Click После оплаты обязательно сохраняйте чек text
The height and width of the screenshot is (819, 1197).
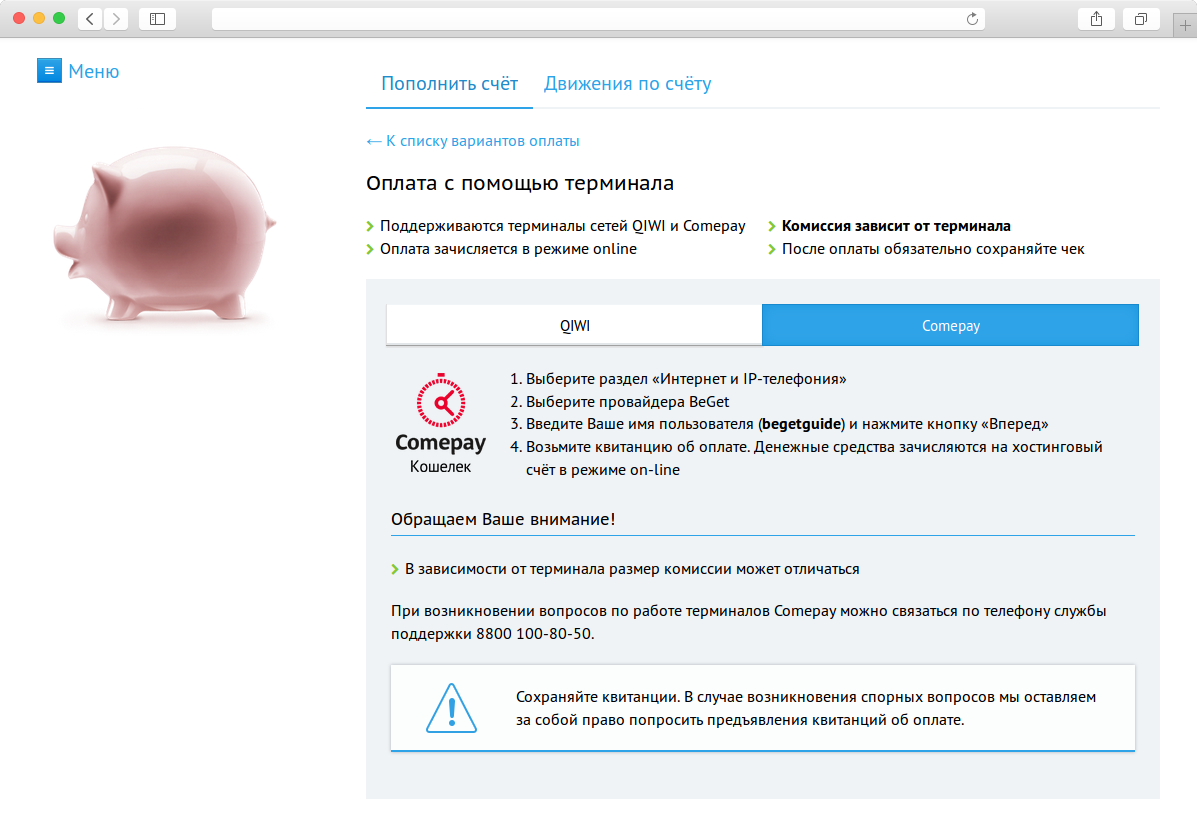click(x=933, y=249)
